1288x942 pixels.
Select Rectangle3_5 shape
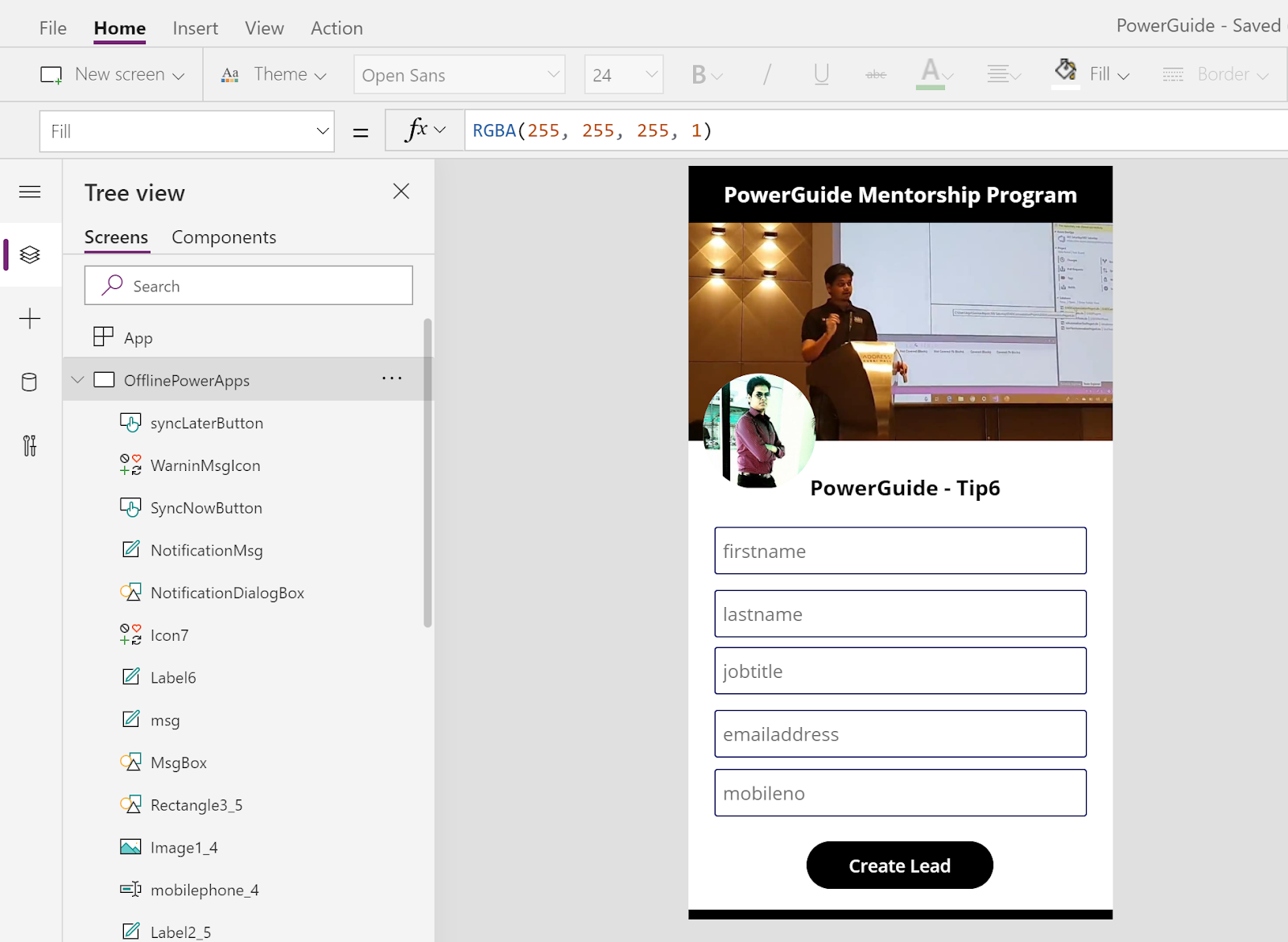[196, 806]
